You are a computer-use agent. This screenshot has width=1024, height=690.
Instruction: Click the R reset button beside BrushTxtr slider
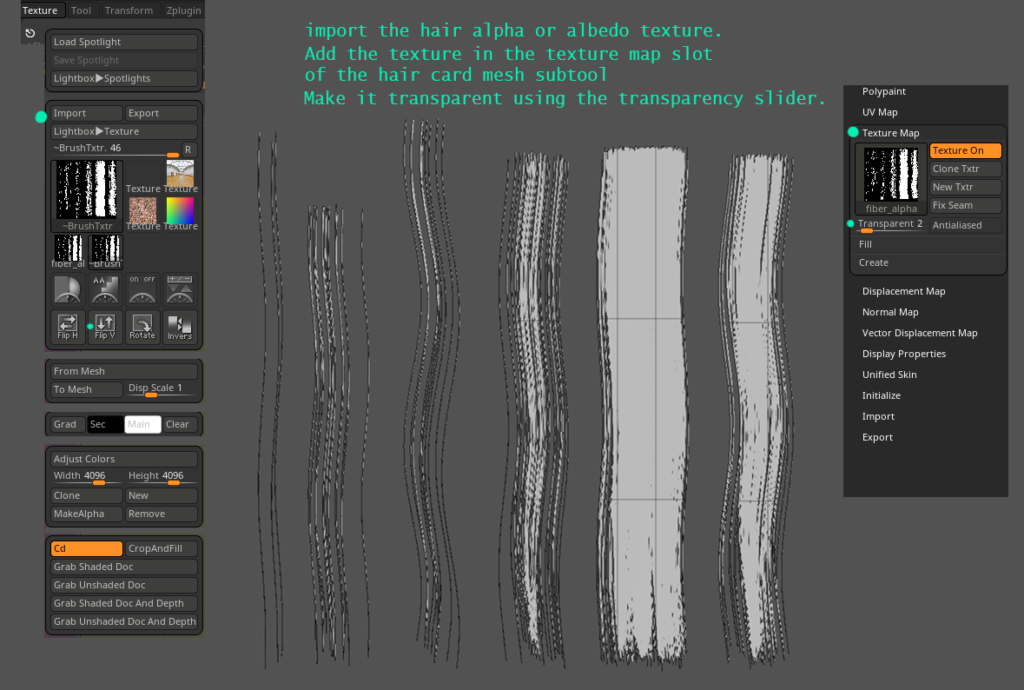[186, 148]
